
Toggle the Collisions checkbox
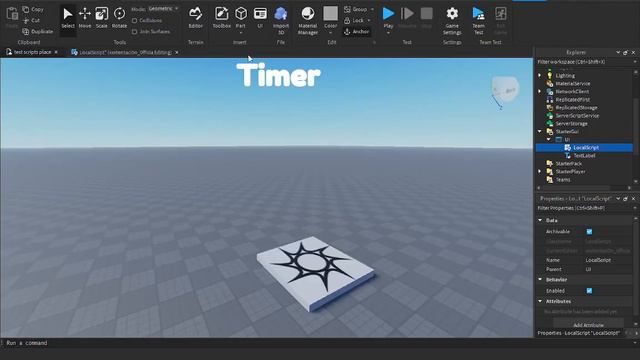click(135, 20)
